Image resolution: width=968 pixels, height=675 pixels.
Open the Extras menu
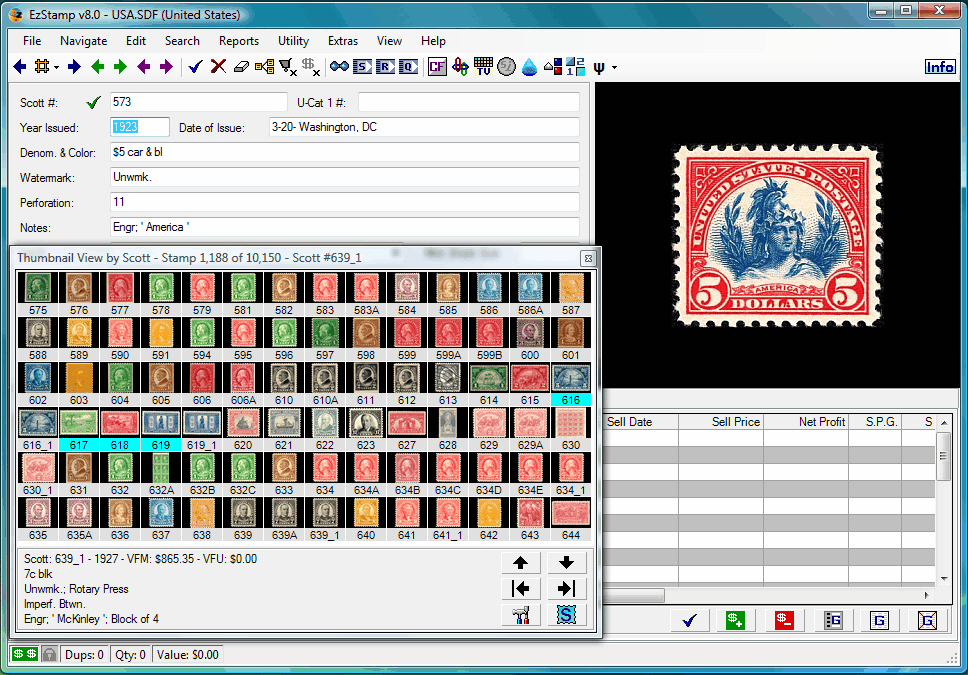(x=342, y=41)
